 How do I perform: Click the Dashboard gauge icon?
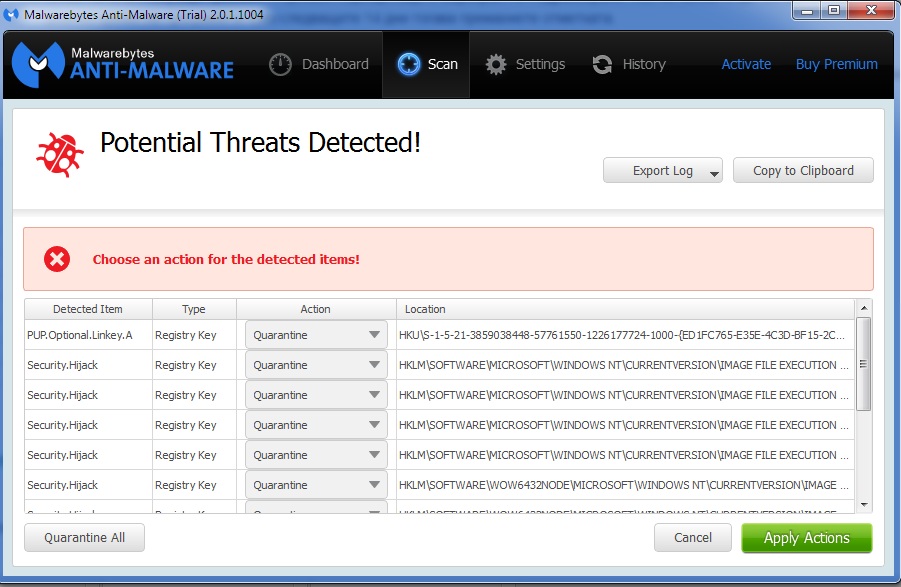coord(280,64)
